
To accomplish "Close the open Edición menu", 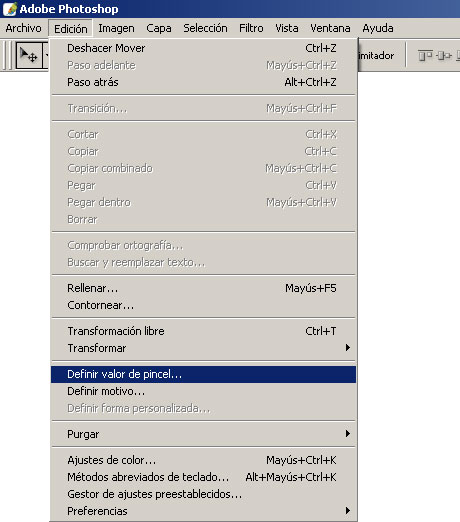I will [x=71, y=29].
